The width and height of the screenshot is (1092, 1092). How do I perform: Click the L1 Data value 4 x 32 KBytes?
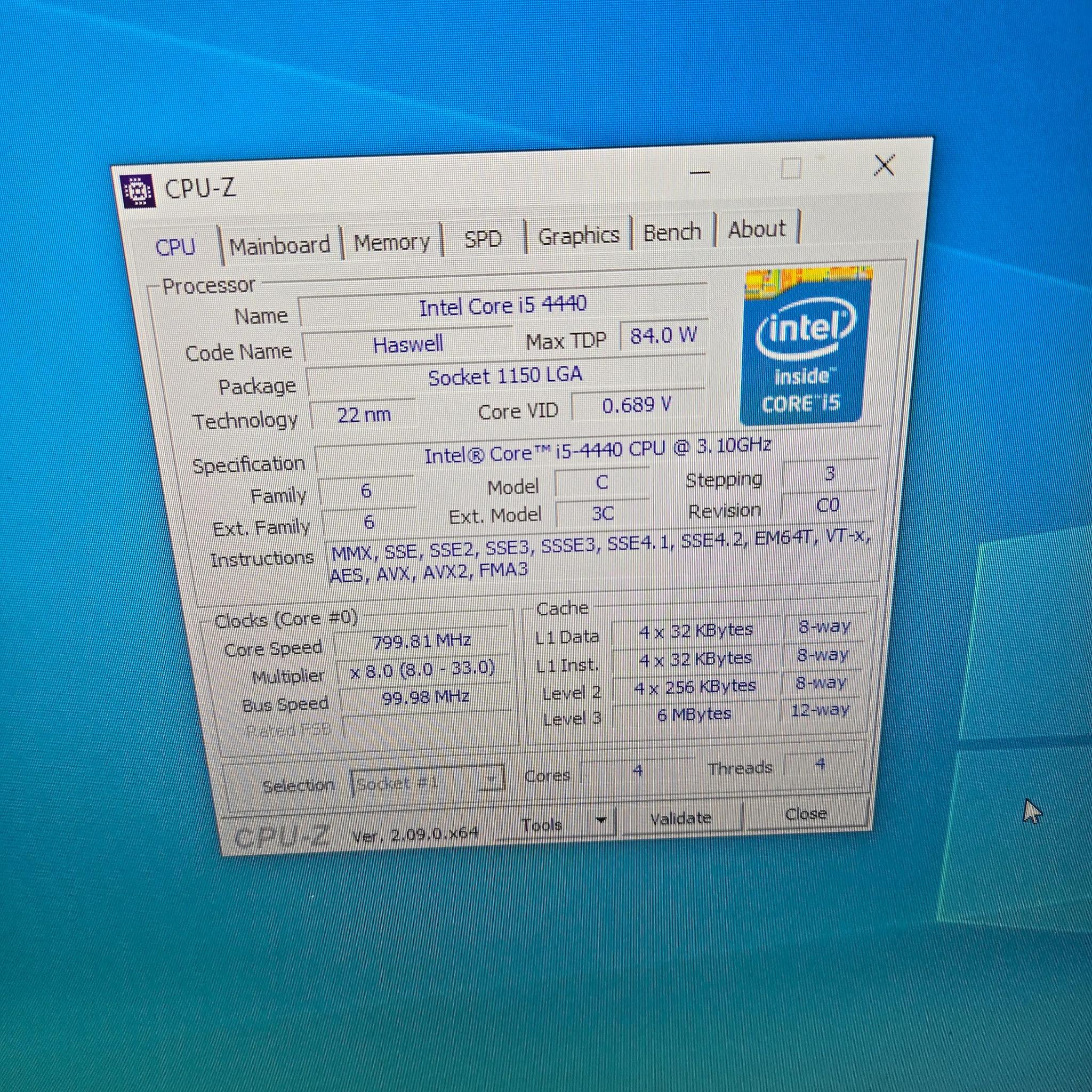696,630
